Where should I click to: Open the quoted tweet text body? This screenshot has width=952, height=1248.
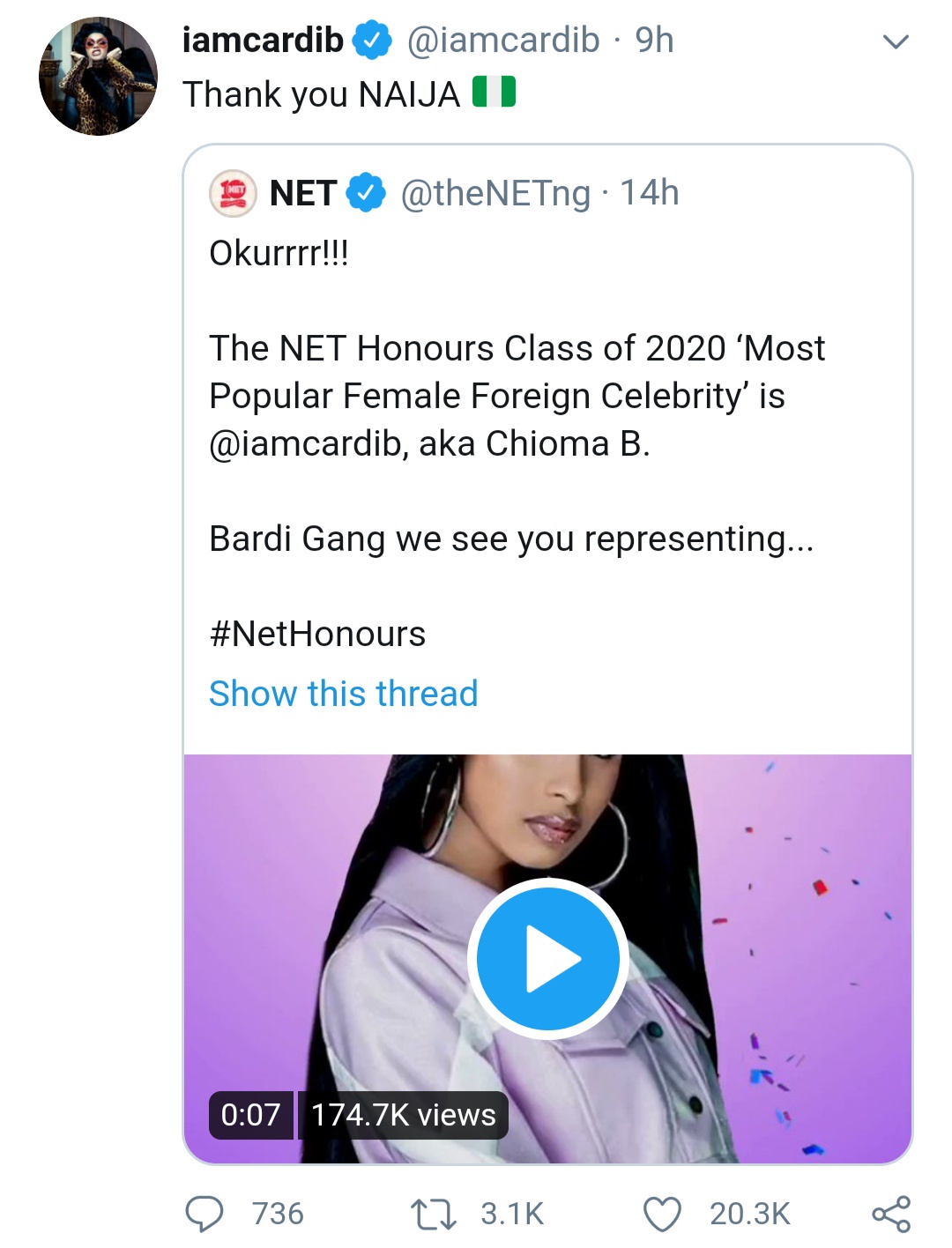click(517, 397)
